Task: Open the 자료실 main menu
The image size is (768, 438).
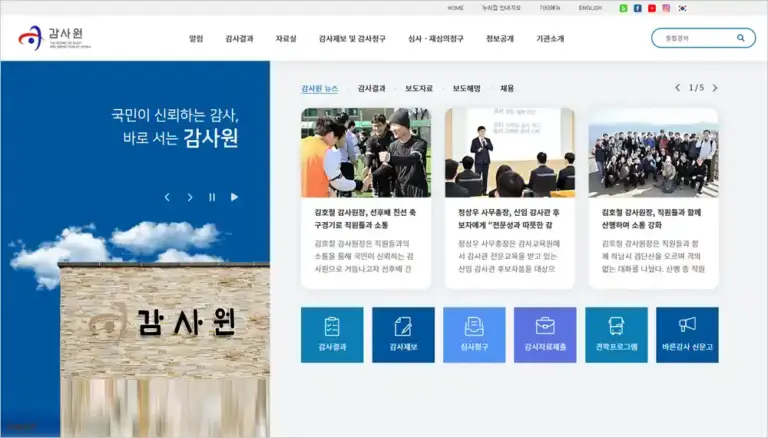Action: tap(286, 39)
